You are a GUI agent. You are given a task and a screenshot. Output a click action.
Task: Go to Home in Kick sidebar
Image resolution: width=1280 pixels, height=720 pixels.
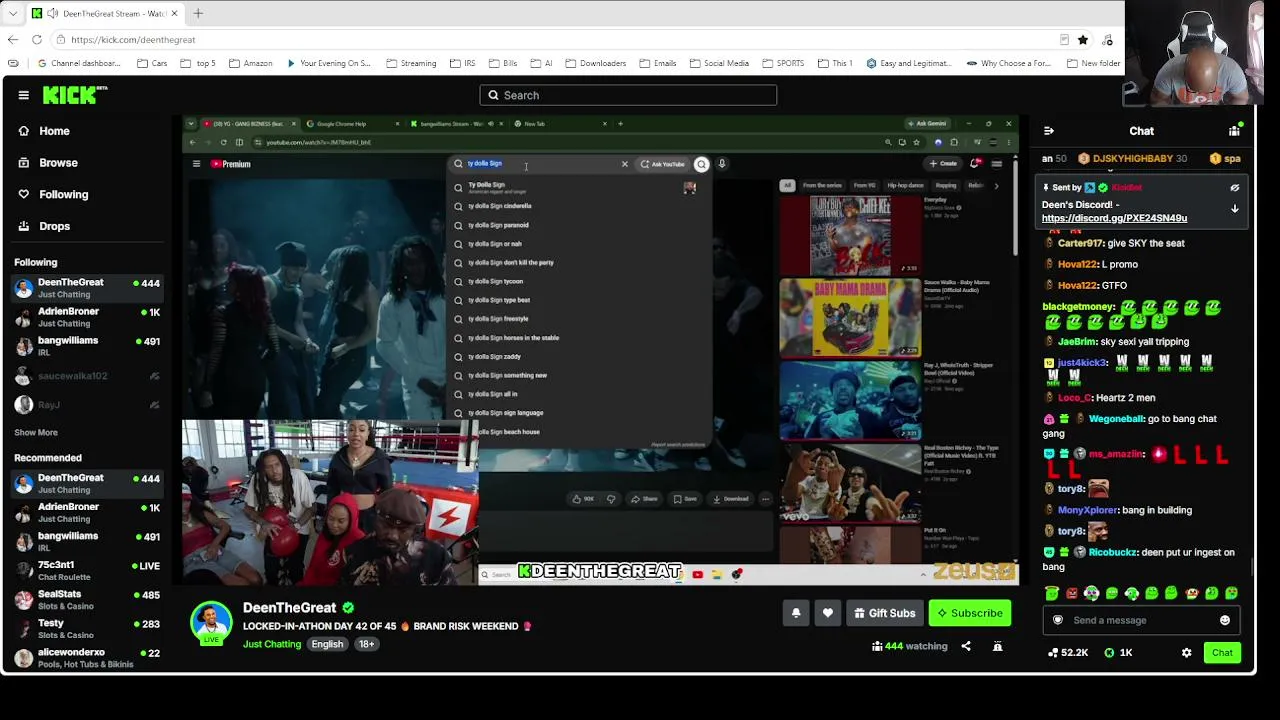(x=54, y=131)
